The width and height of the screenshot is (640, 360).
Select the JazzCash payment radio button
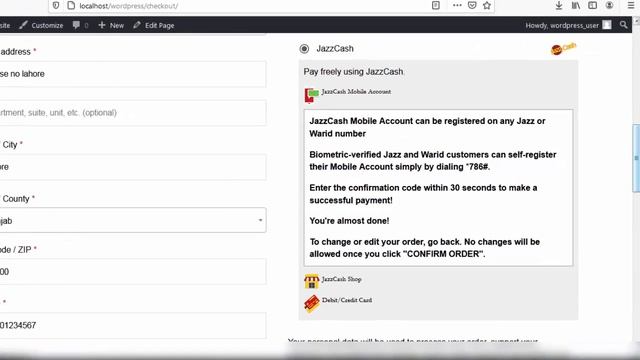[x=304, y=49]
